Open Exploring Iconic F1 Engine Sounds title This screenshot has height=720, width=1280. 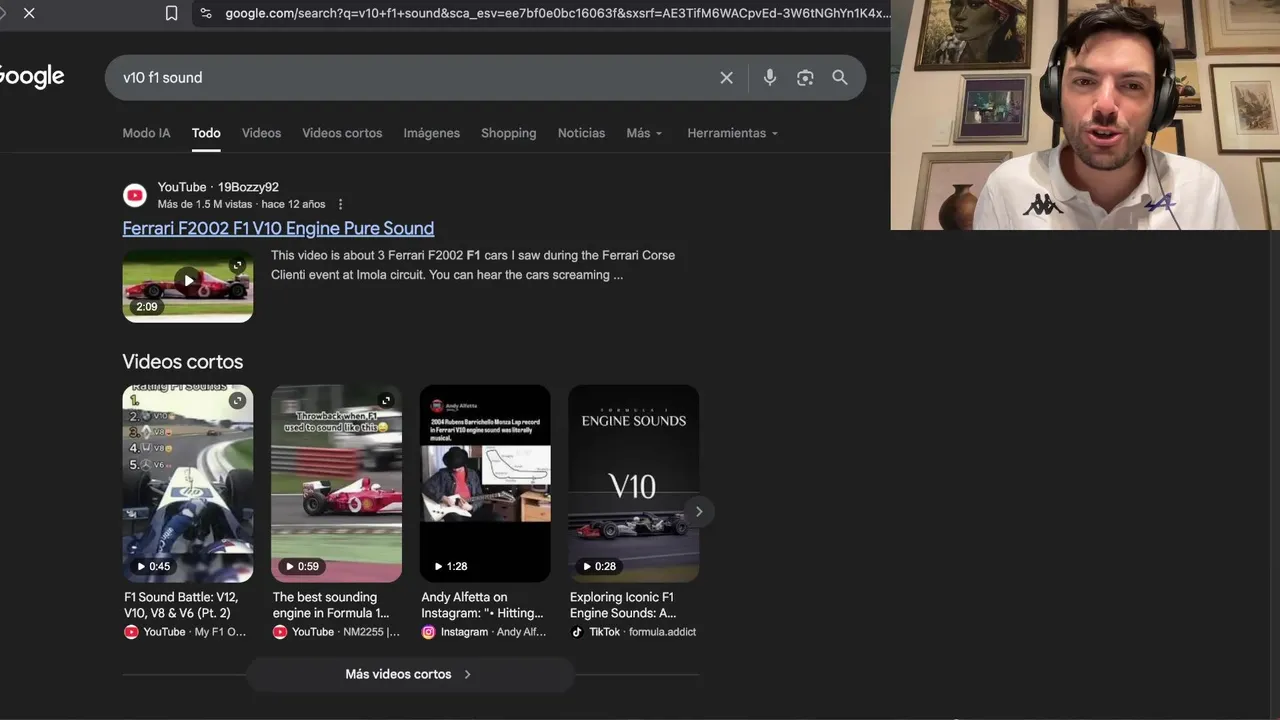click(623, 605)
